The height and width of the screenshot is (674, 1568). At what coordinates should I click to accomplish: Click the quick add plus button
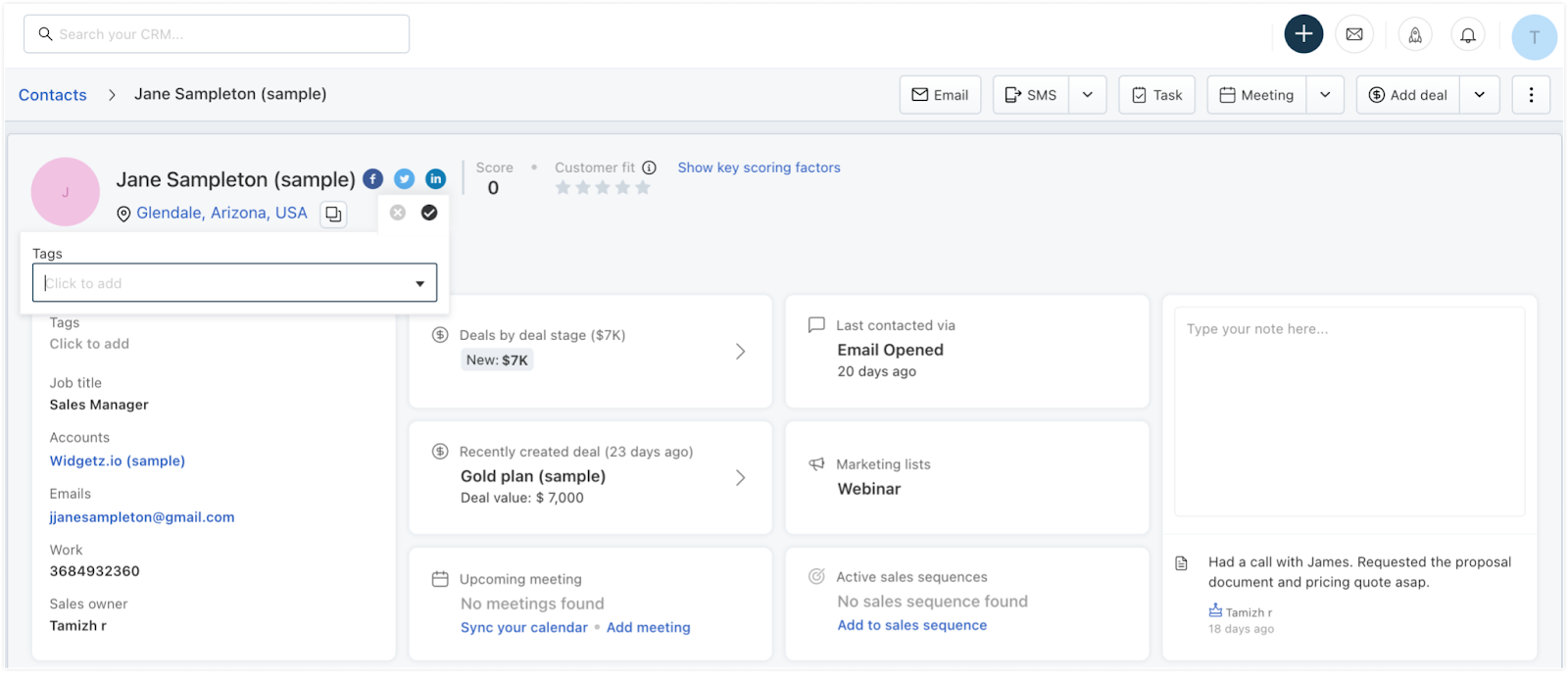point(1303,34)
